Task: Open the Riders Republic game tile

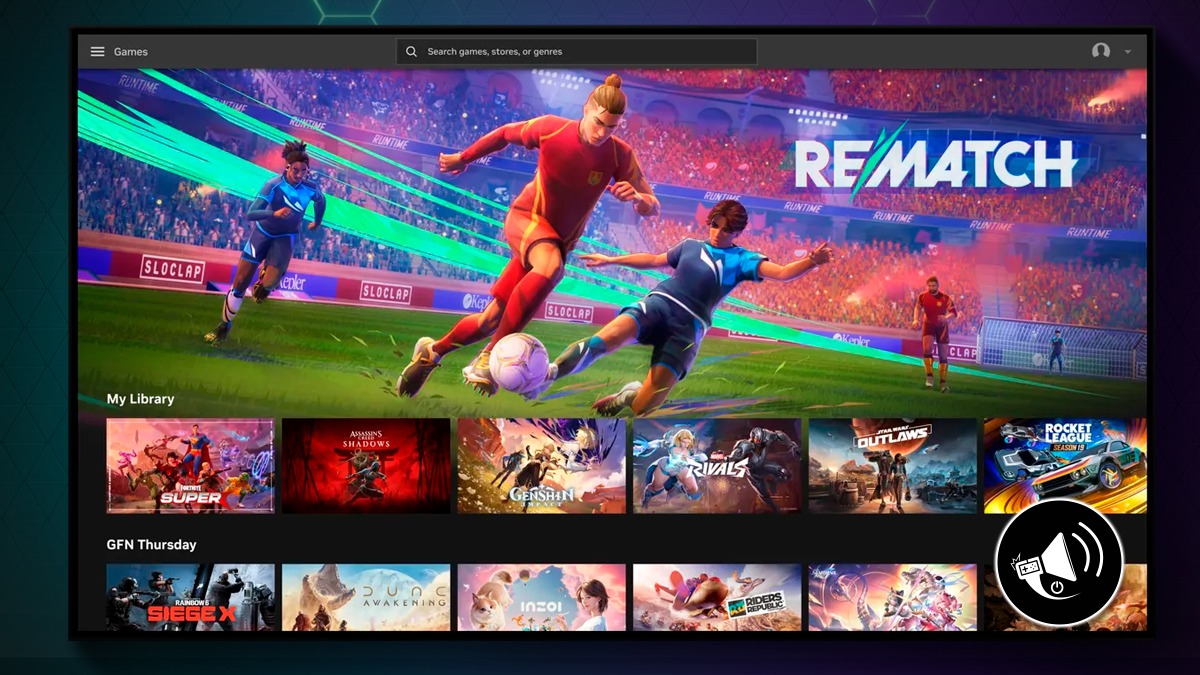Action: [x=717, y=597]
